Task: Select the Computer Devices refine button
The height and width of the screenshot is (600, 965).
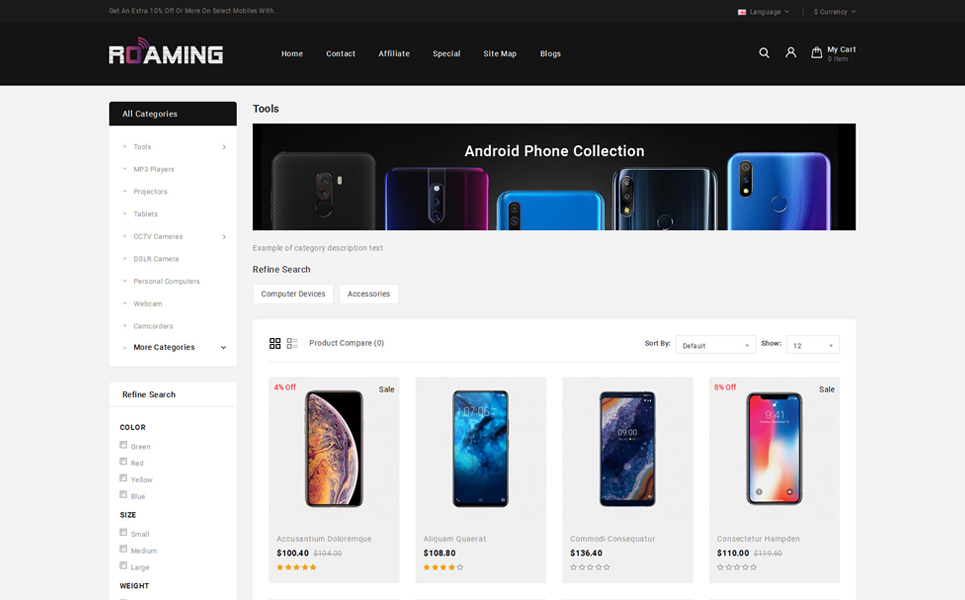Action: pyautogui.click(x=293, y=294)
